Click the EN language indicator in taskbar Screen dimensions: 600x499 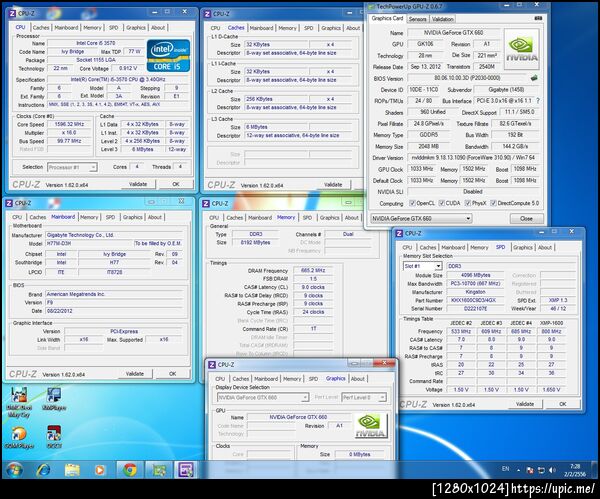[505, 469]
